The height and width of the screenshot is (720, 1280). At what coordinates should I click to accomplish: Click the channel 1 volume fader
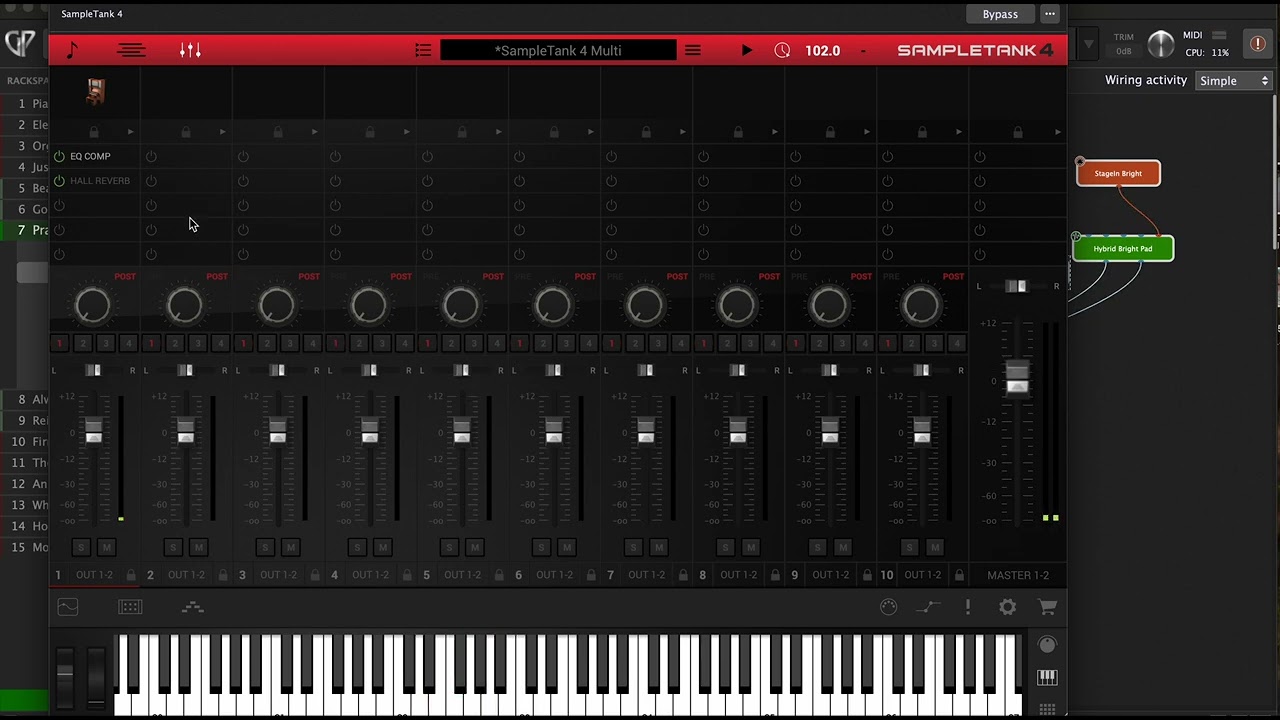[93, 430]
